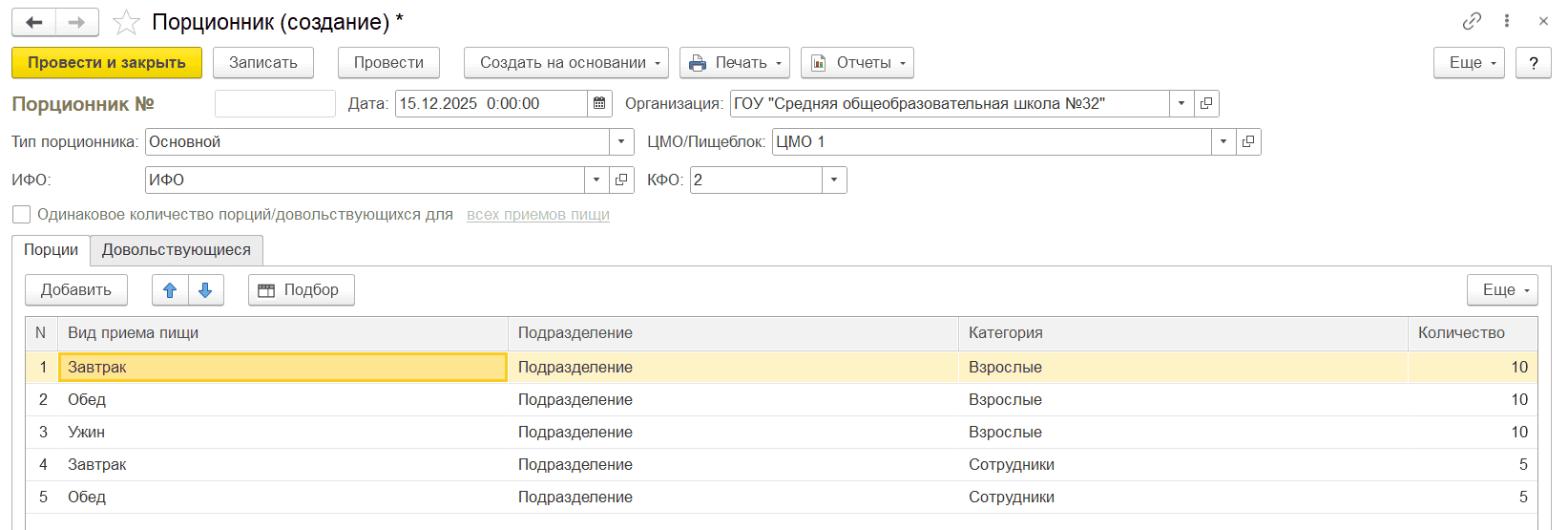
Task: Open ЦМО/Пищеблок record via open icon
Action: point(1247,141)
